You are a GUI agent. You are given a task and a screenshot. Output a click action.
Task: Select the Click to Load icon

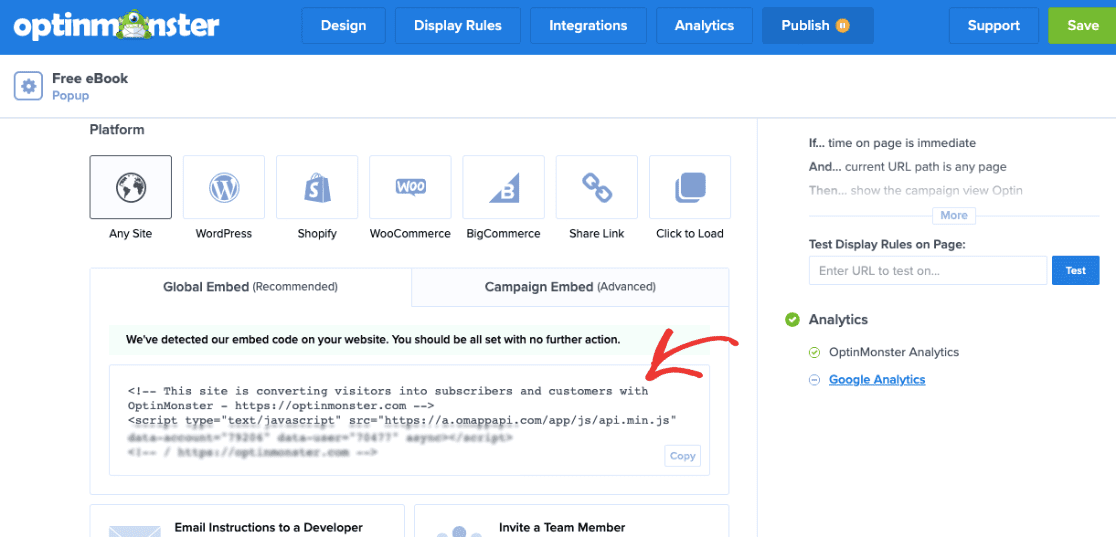[690, 187]
